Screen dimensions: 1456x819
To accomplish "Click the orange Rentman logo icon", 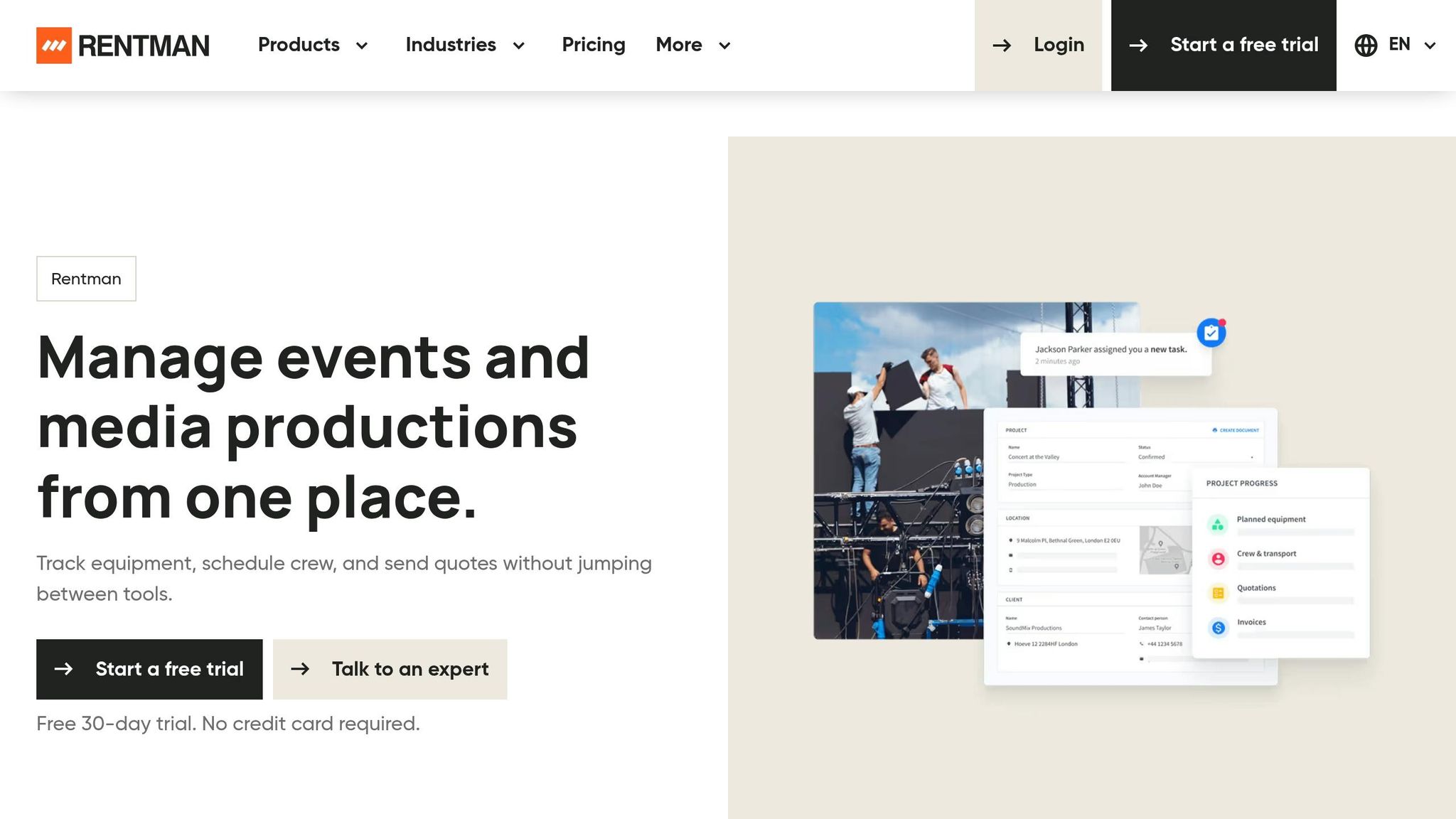I will click(x=54, y=45).
